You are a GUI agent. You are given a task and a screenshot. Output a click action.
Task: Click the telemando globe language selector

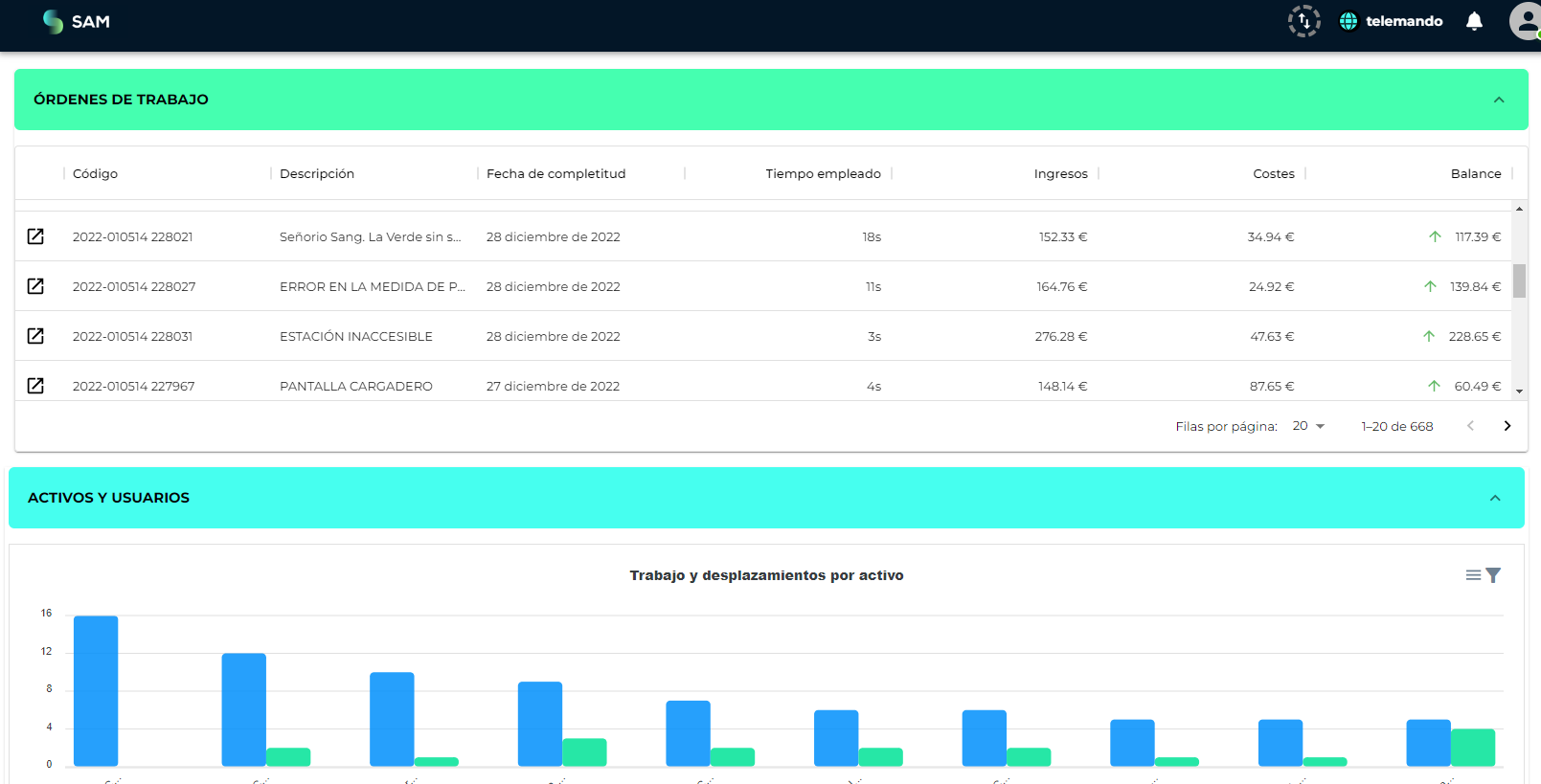click(1348, 21)
